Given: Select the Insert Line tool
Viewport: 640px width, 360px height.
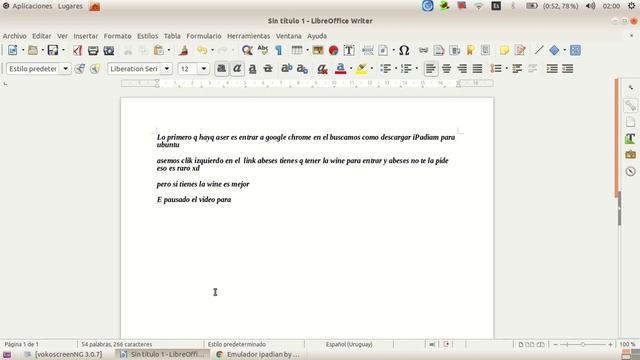Looking at the screenshot, I should pos(539,50).
